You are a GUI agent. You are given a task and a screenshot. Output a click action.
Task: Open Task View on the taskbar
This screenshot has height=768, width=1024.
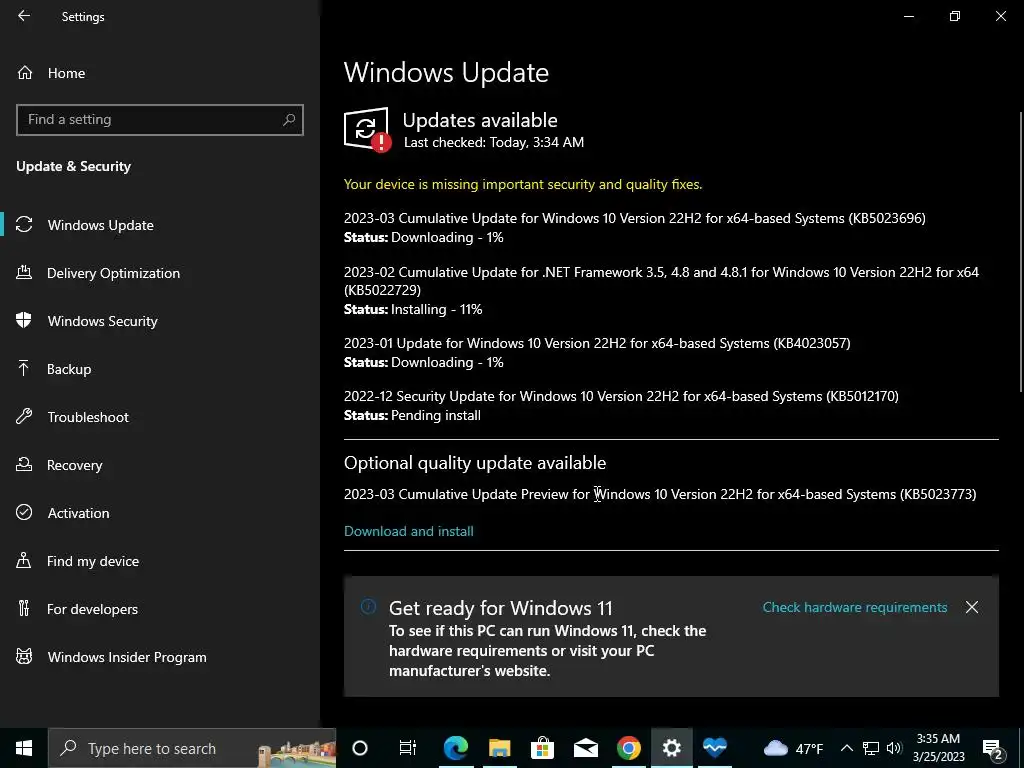coord(408,748)
